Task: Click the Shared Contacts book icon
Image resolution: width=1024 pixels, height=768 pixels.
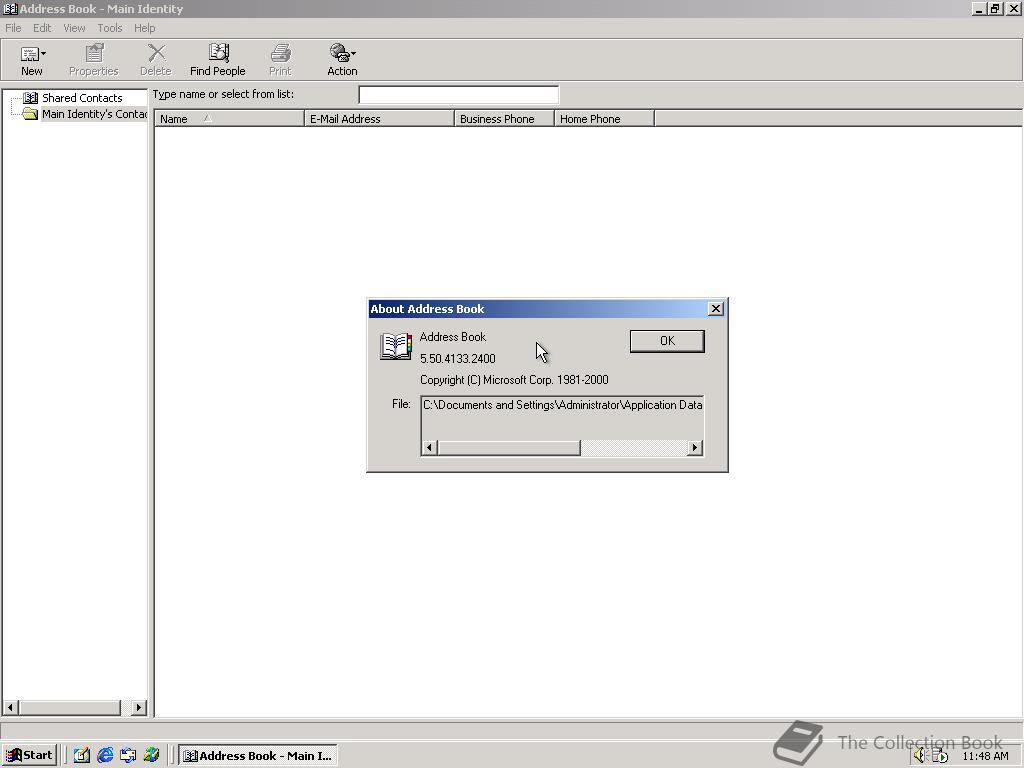Action: pyautogui.click(x=31, y=98)
